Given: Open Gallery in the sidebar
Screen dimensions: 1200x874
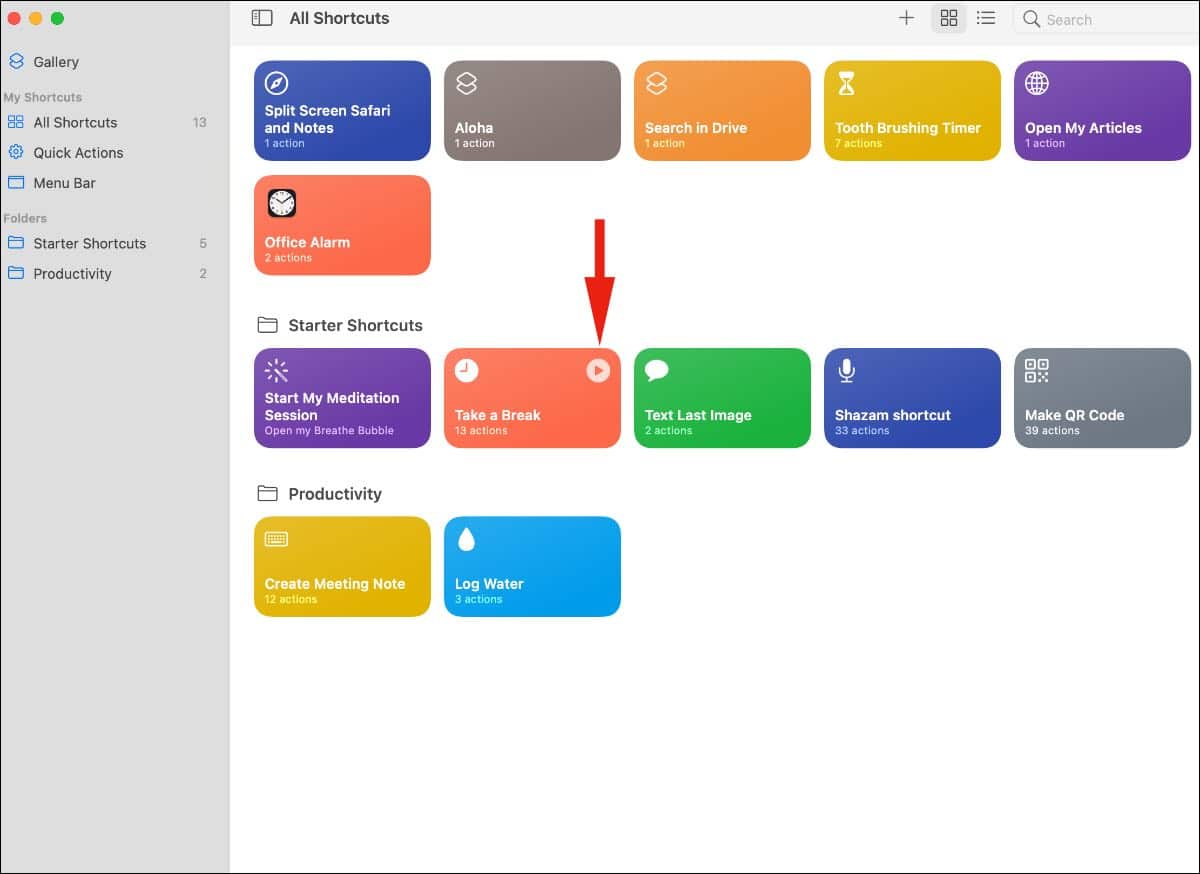Looking at the screenshot, I should pyautogui.click(x=55, y=62).
